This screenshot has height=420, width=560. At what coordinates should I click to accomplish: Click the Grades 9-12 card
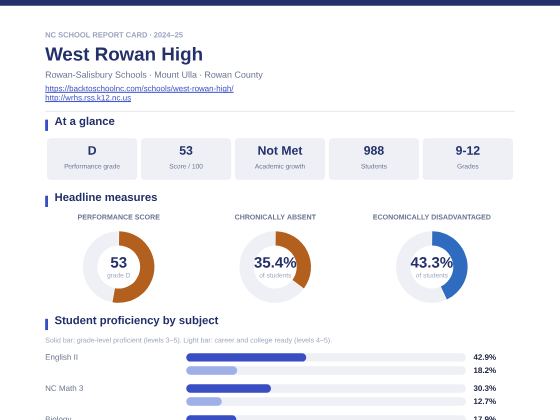coord(468,159)
